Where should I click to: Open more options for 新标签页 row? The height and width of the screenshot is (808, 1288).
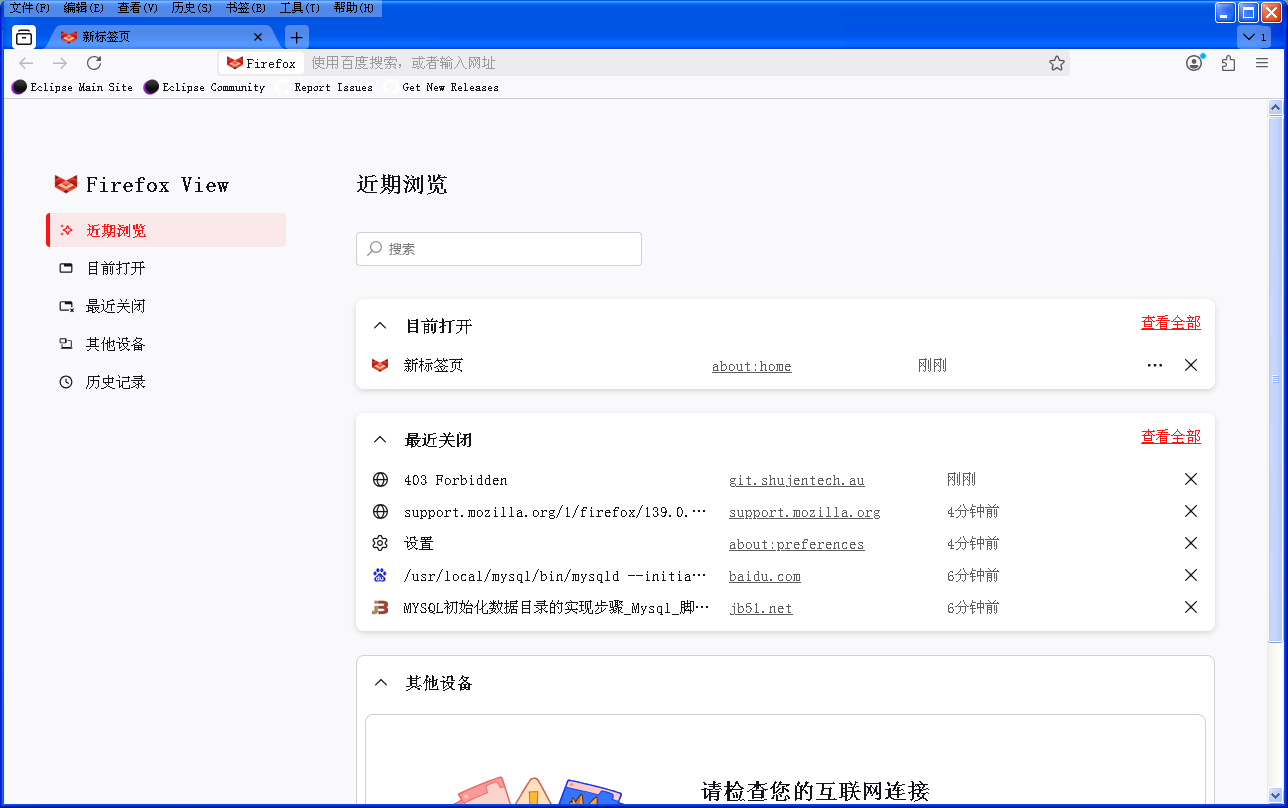tap(1155, 365)
